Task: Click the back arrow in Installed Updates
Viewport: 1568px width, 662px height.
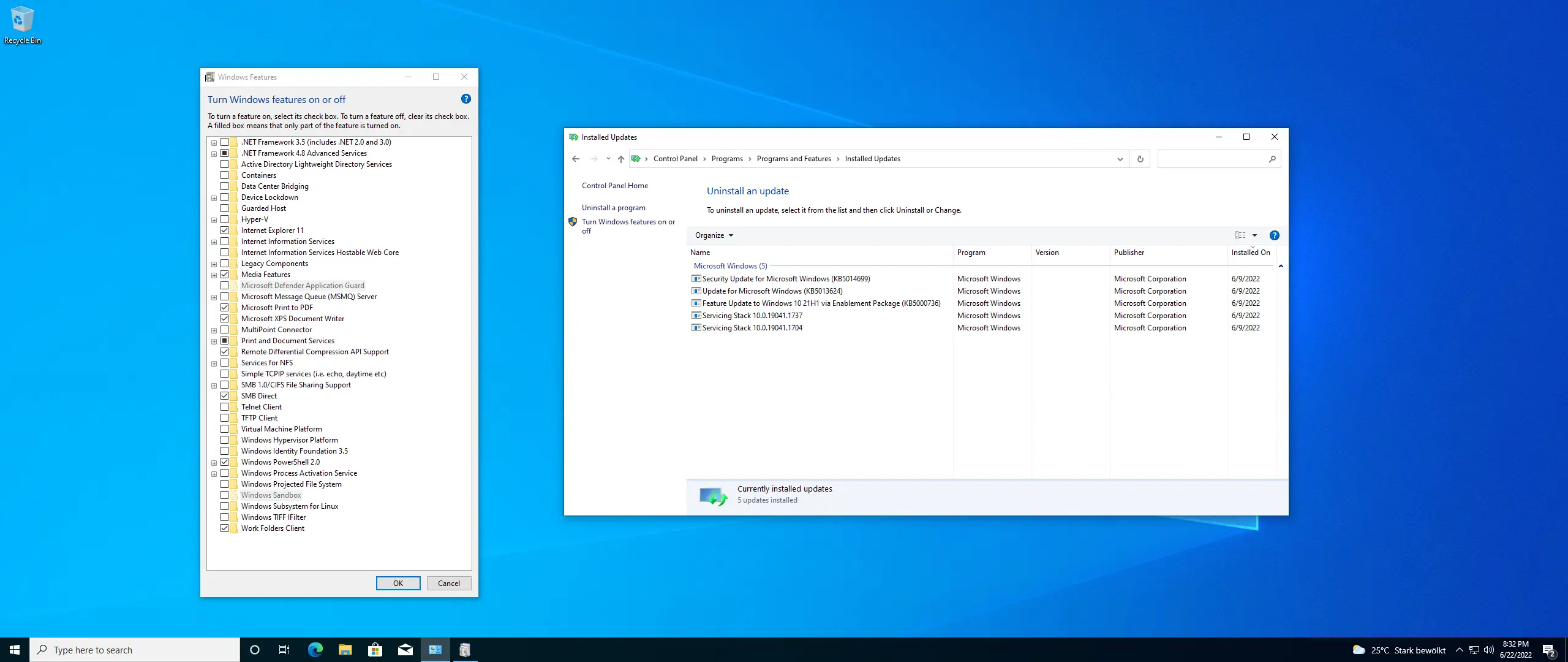Action: coord(576,159)
